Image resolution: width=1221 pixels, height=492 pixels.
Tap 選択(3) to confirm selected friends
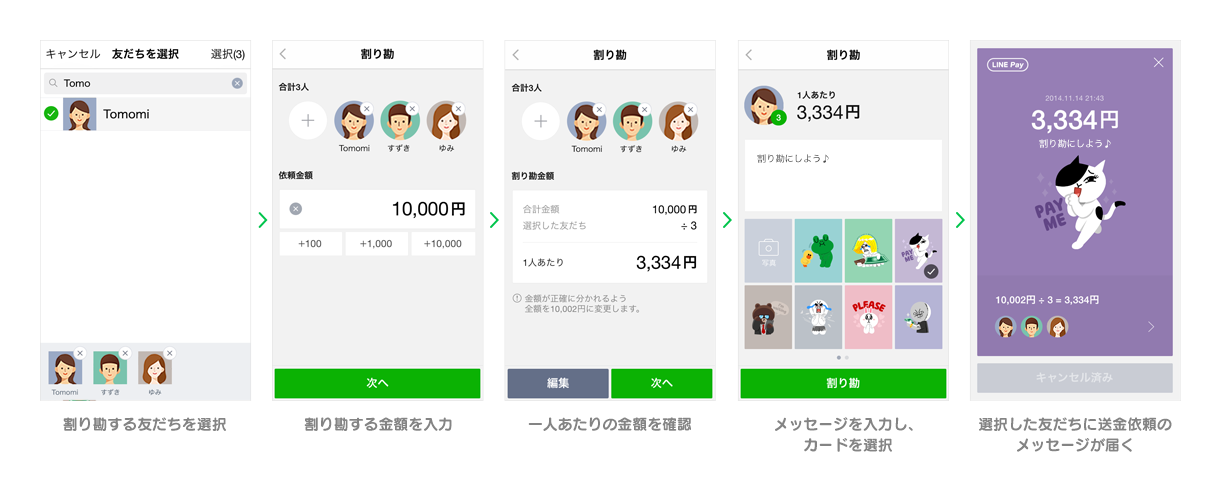click(228, 54)
